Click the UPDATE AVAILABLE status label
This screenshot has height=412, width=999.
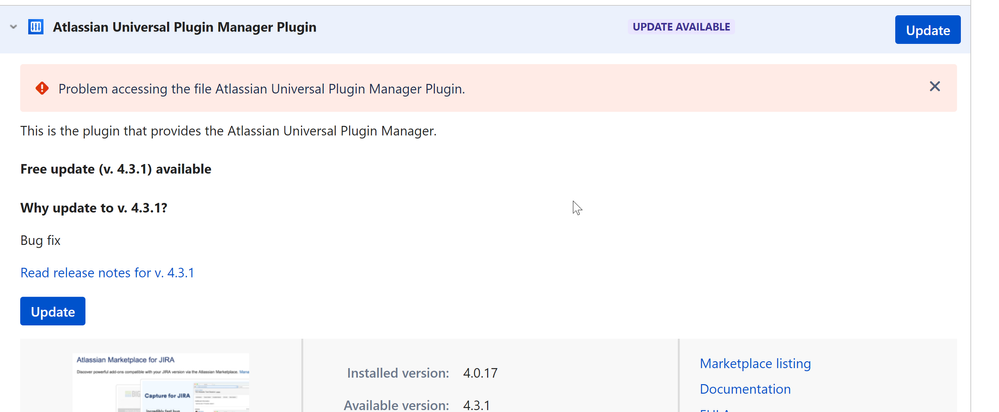pos(681,27)
